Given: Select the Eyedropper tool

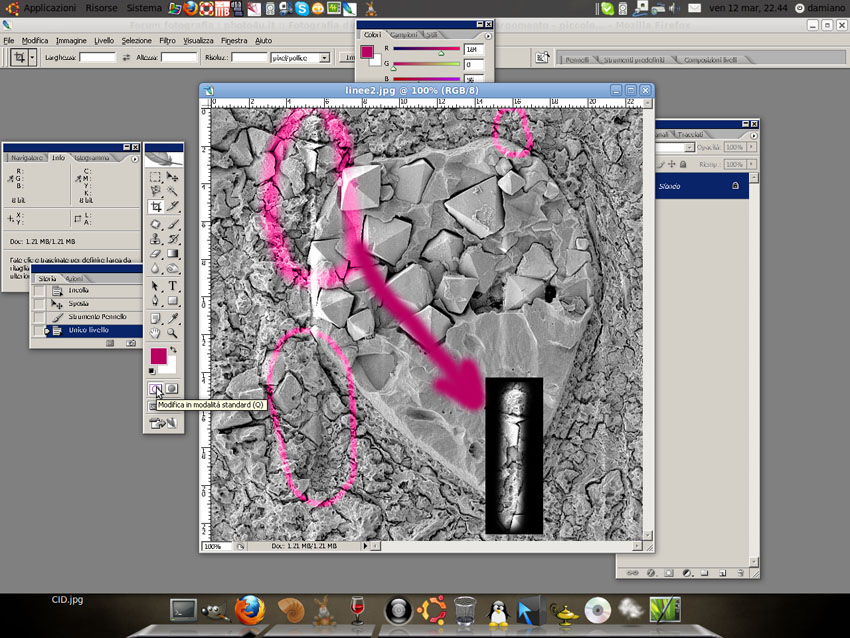Looking at the screenshot, I should click(172, 318).
